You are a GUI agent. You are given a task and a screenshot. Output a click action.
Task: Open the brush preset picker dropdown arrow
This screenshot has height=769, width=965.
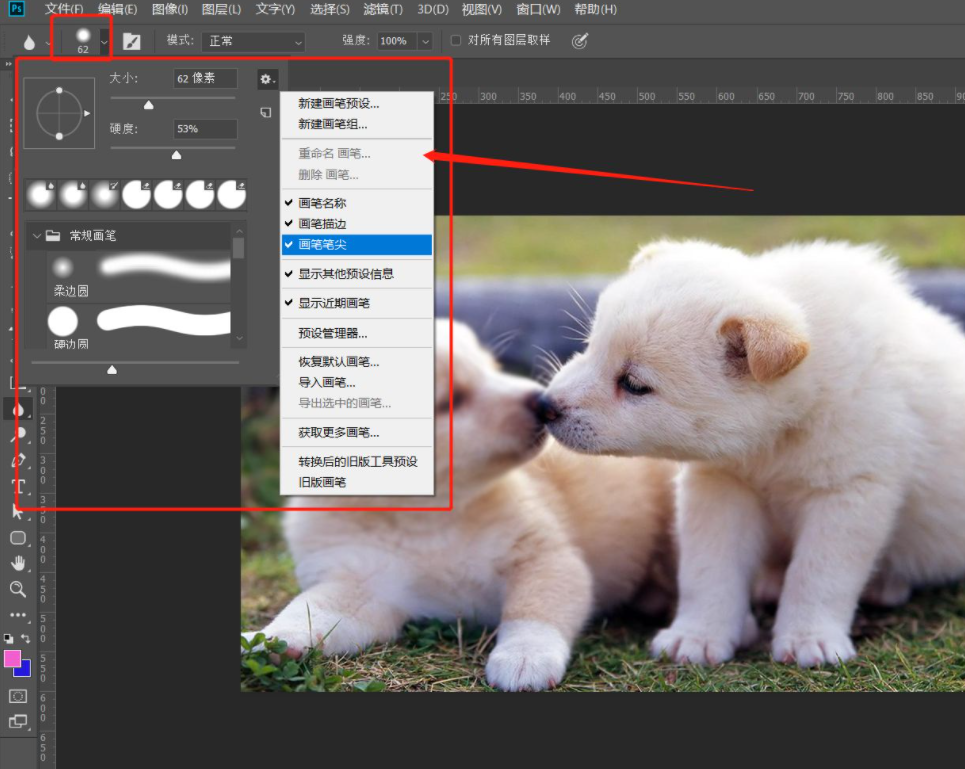tap(104, 42)
